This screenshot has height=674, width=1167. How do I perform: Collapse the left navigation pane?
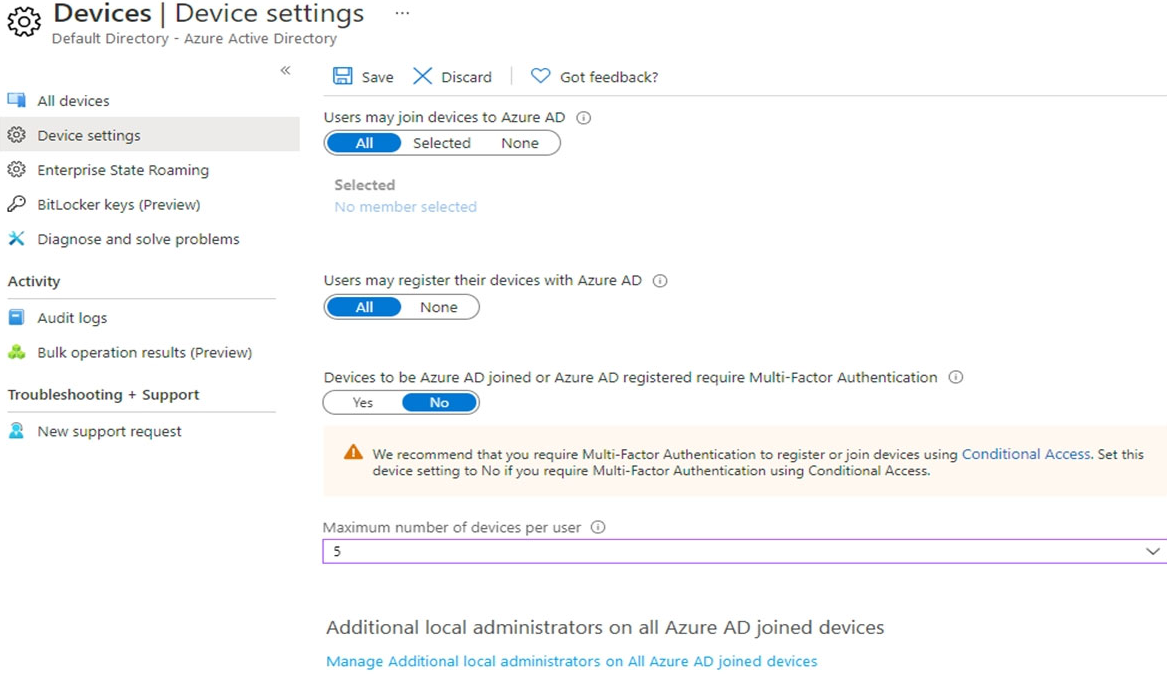tap(285, 70)
